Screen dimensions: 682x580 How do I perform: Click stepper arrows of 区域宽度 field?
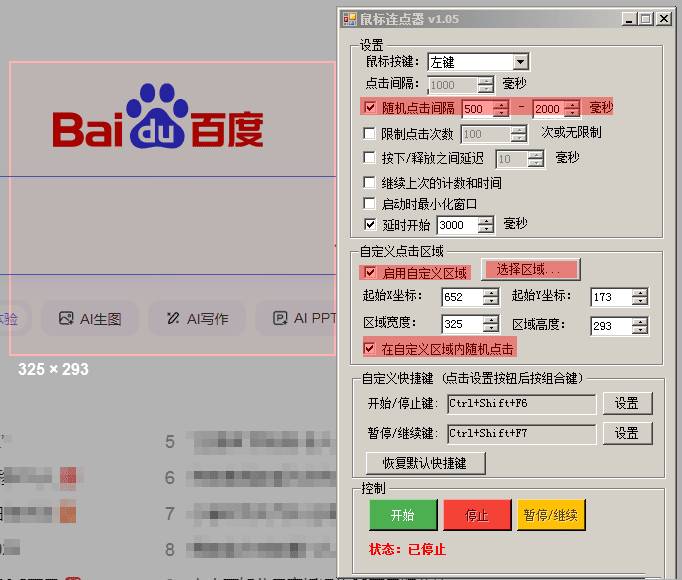pyautogui.click(x=491, y=324)
